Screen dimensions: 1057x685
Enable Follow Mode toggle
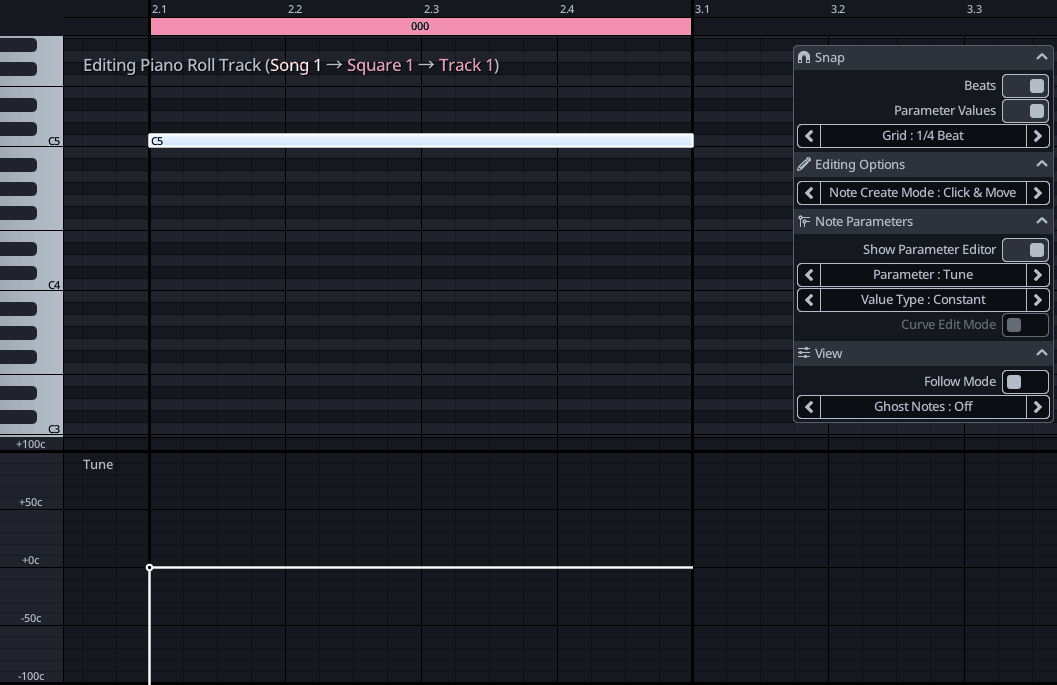click(1025, 382)
